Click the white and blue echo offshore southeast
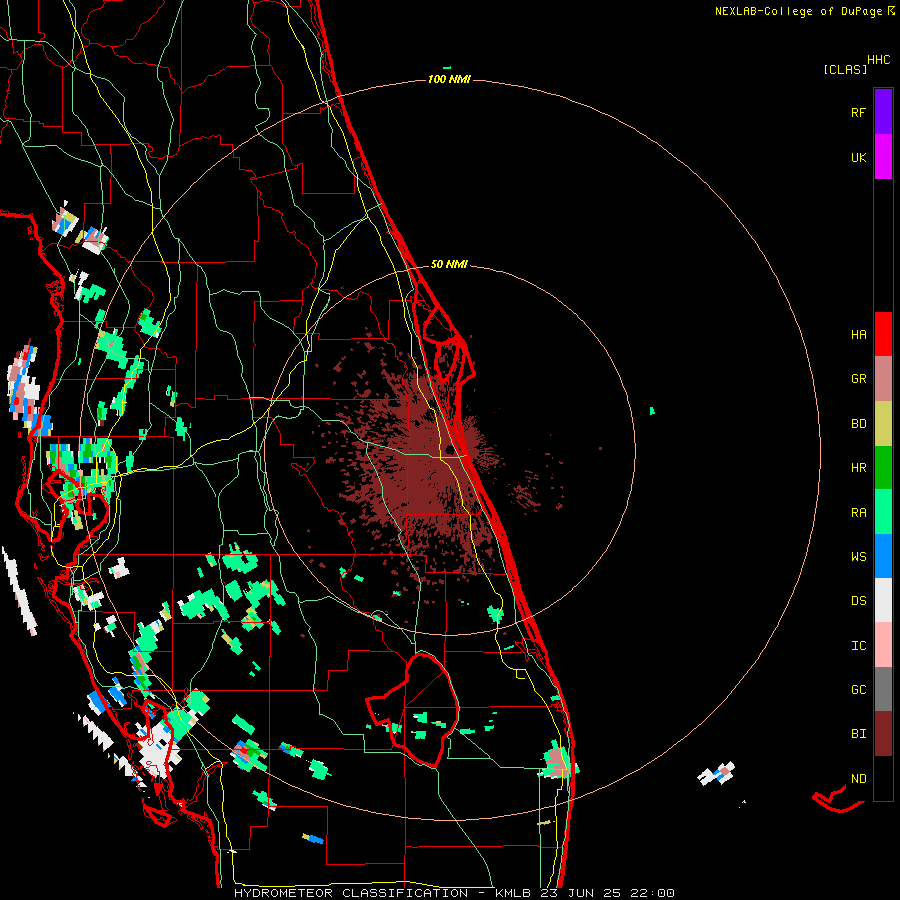Screen dimensions: 900x900 coord(716,773)
